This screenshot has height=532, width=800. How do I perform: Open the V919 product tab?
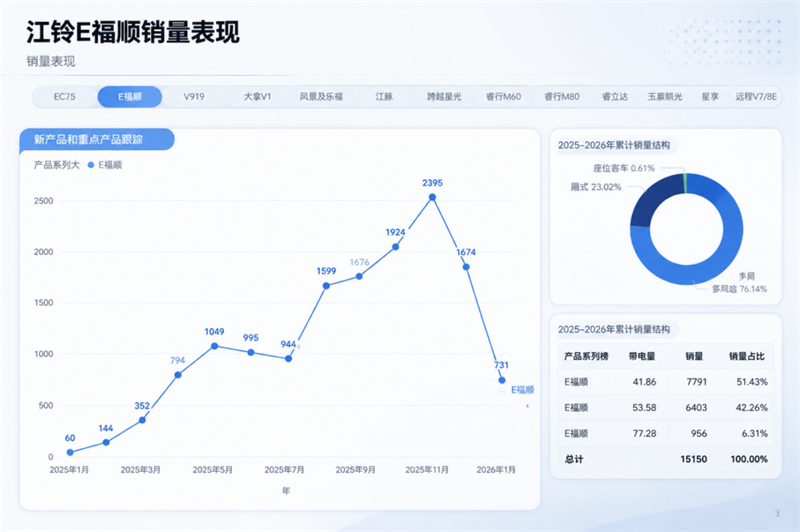[194, 97]
